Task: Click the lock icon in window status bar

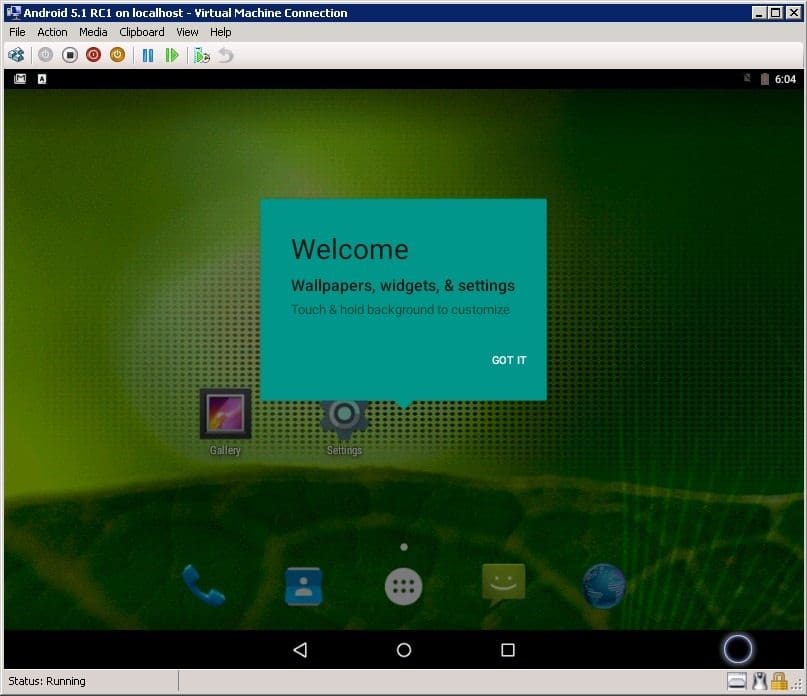Action: click(779, 681)
